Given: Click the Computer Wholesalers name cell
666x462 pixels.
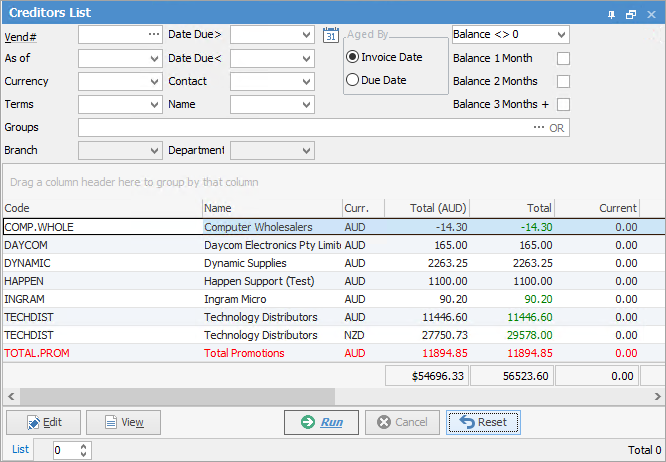Looking at the screenshot, I should 272,227.
